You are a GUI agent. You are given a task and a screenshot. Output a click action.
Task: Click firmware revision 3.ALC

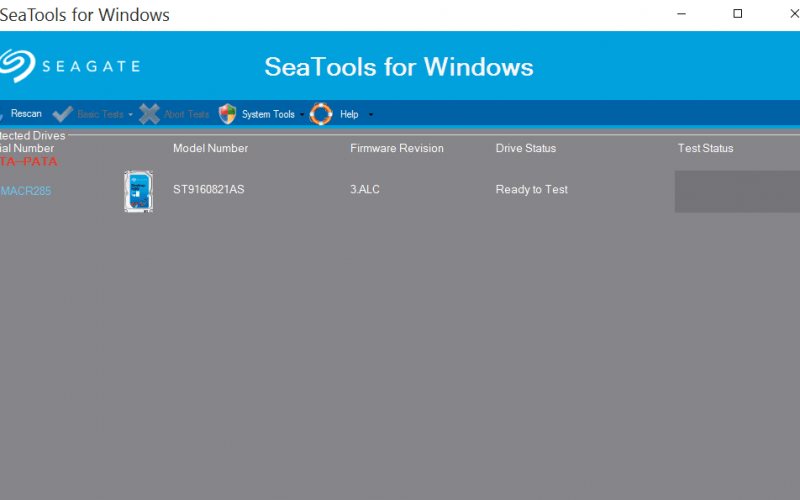pyautogui.click(x=365, y=189)
